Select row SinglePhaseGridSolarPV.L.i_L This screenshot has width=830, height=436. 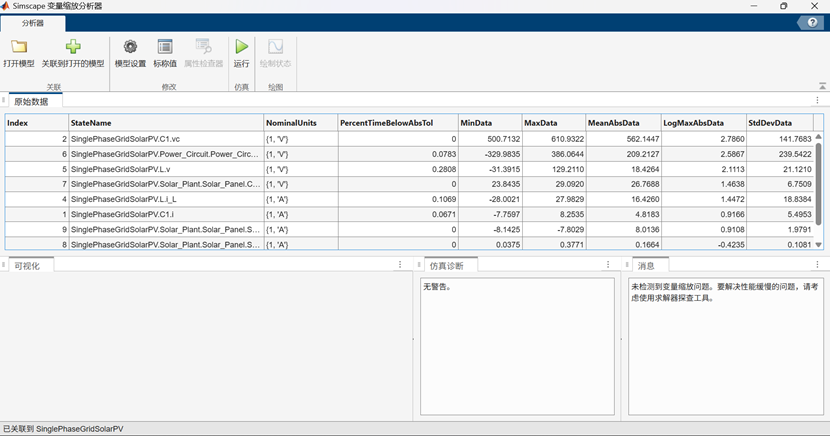point(409,199)
